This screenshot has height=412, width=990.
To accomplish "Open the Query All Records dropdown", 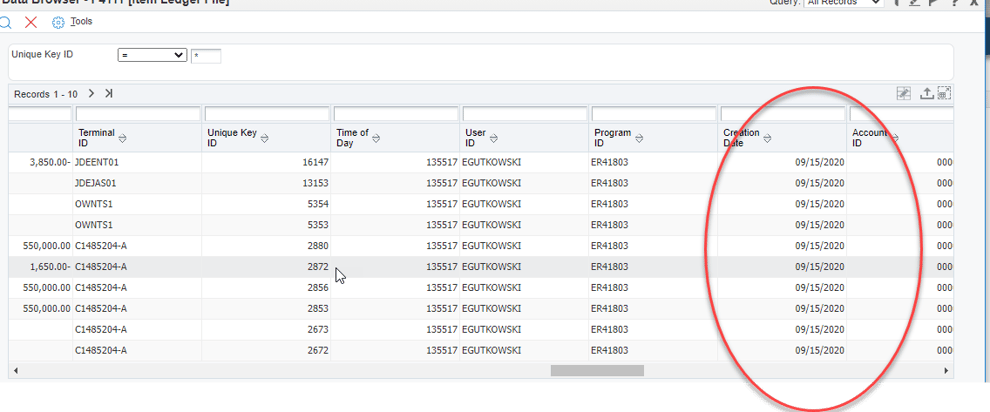I will 845,3.
